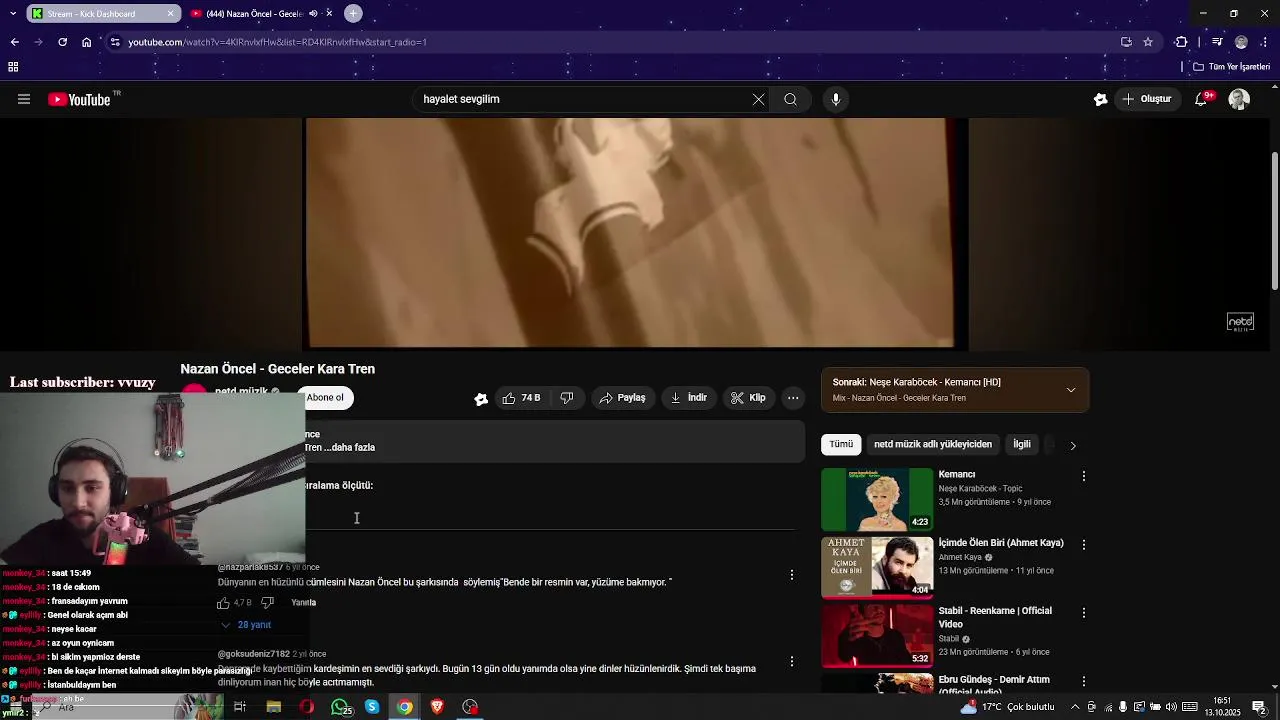
Task: Open the Chrome apps grid in bookmarks bar
Action: tap(13, 67)
